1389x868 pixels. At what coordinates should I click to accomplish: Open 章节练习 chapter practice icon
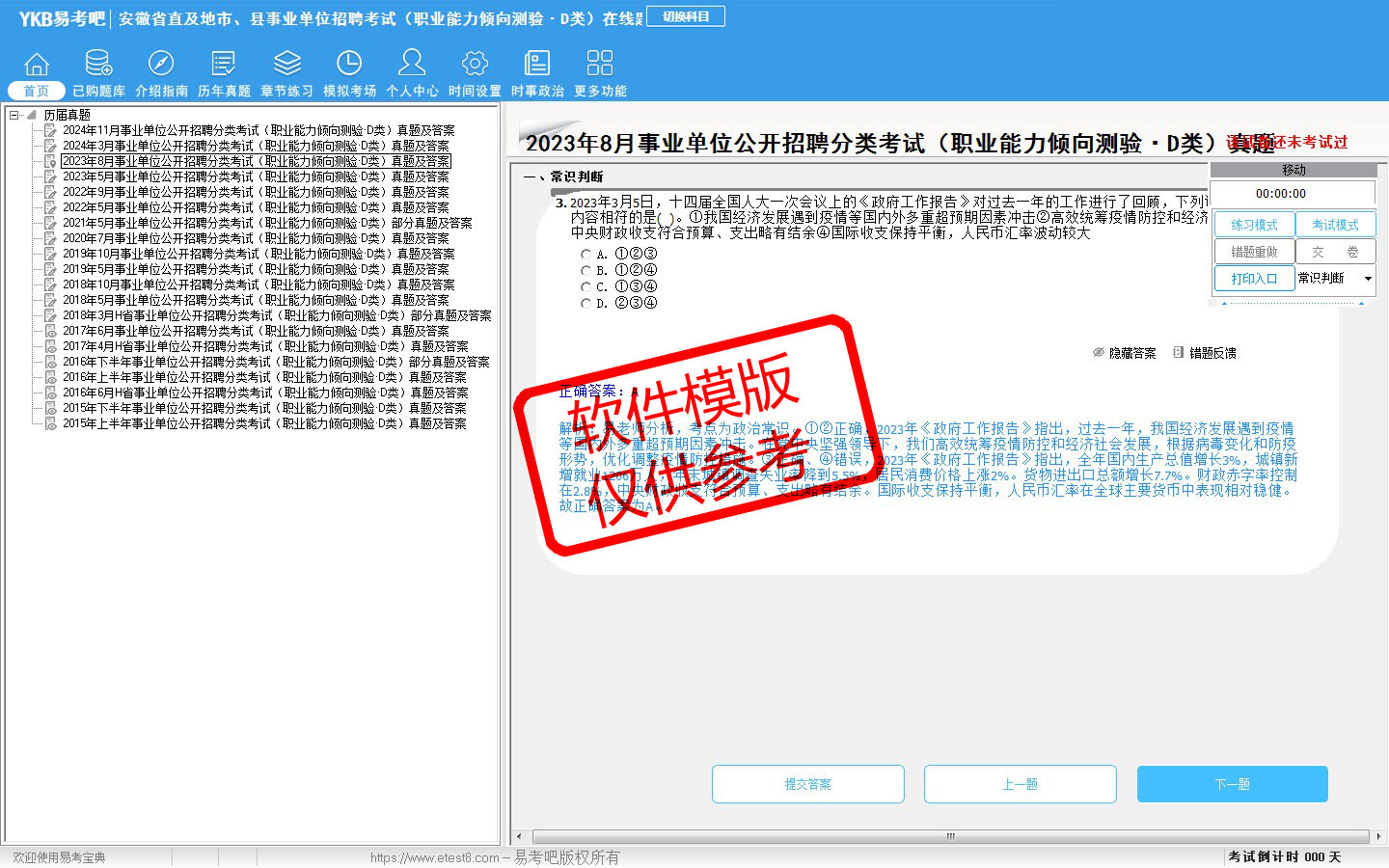(x=286, y=65)
